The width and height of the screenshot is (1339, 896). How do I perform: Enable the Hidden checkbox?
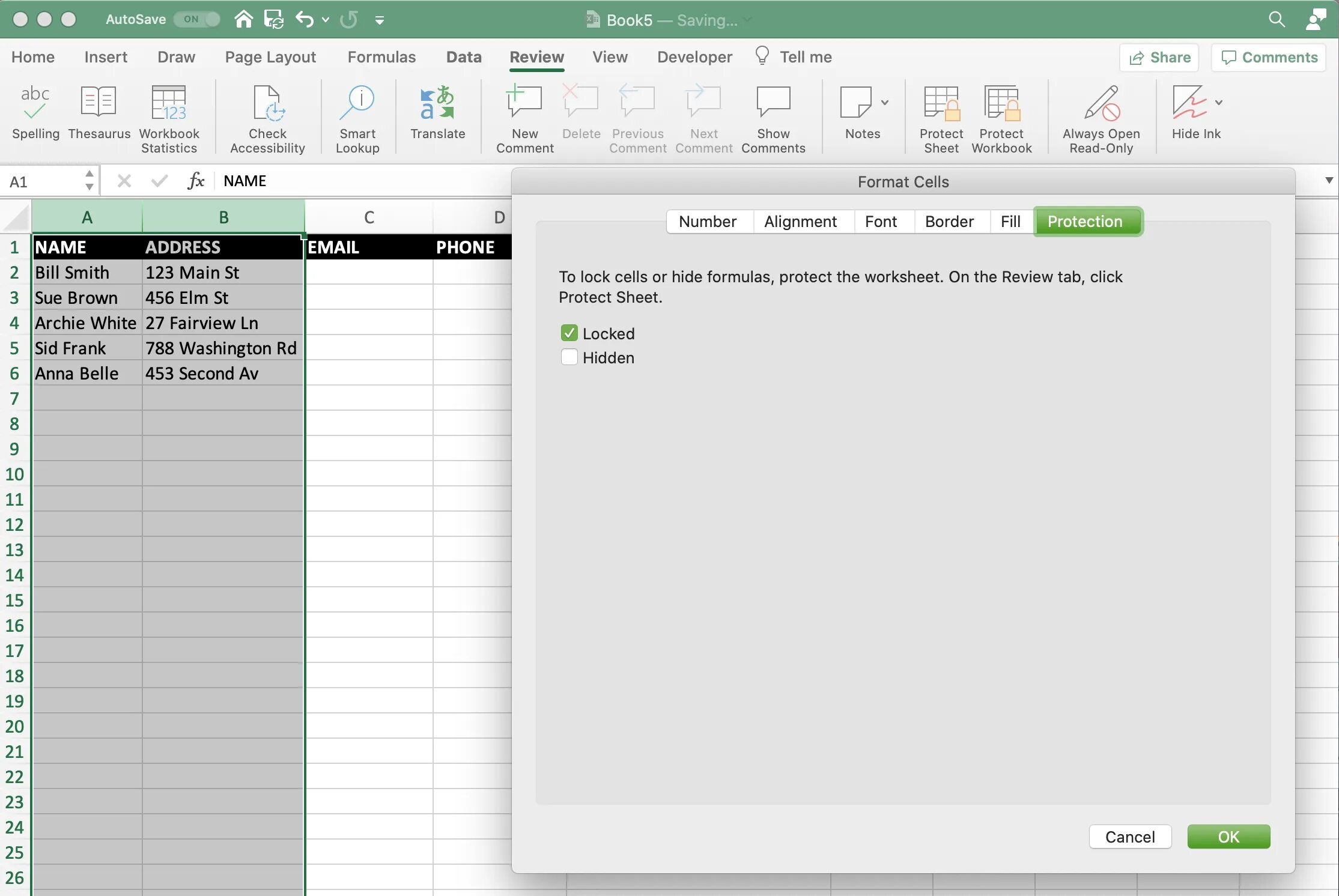[x=569, y=357]
